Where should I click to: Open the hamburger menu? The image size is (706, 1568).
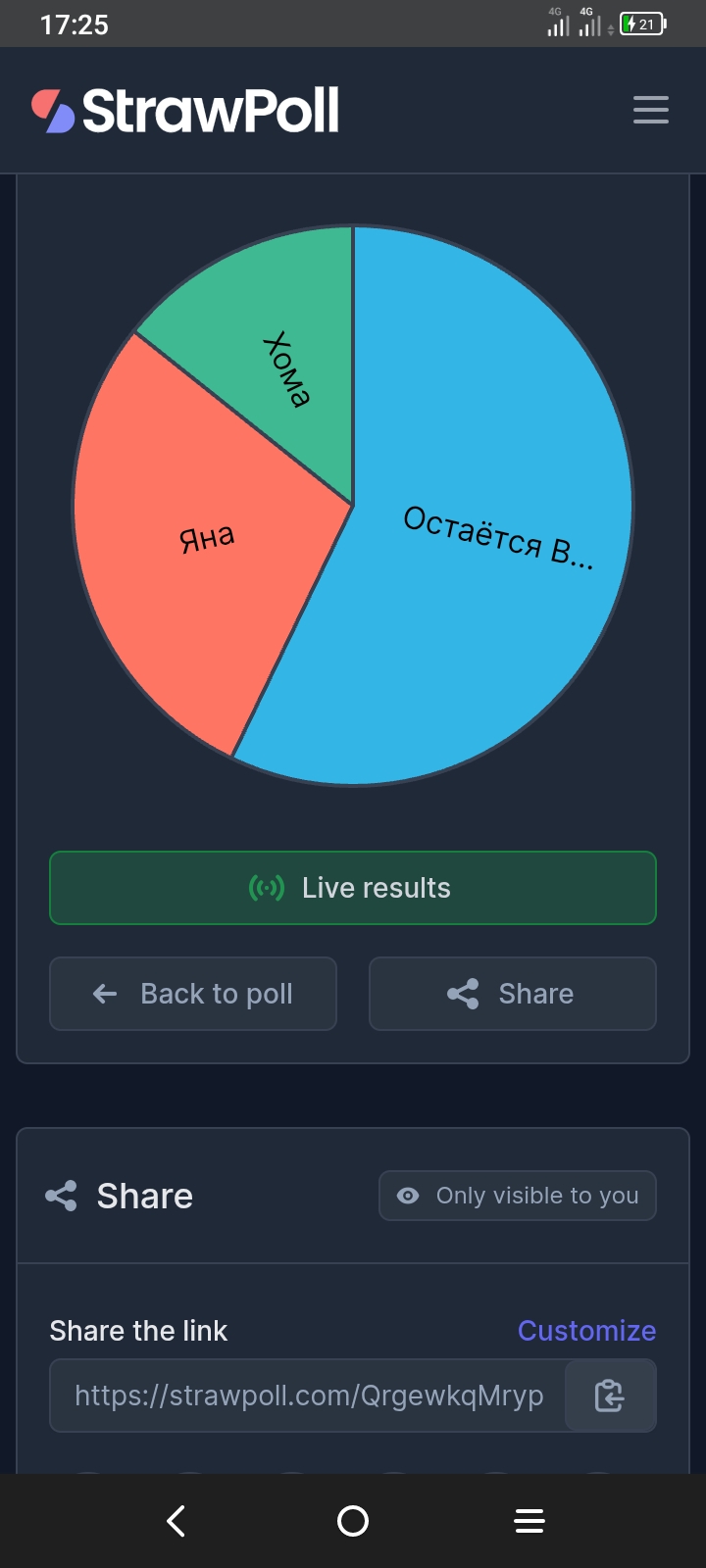coord(651,110)
